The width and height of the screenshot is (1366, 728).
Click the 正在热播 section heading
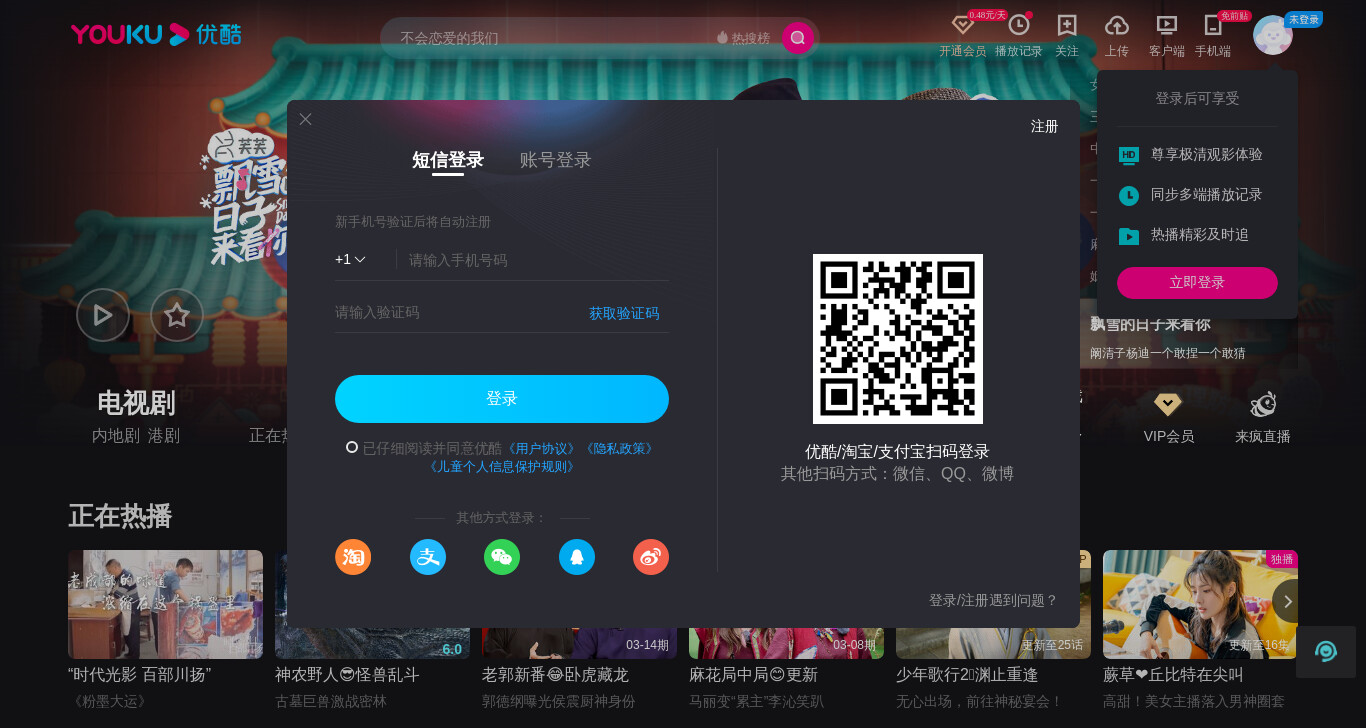(x=120, y=516)
